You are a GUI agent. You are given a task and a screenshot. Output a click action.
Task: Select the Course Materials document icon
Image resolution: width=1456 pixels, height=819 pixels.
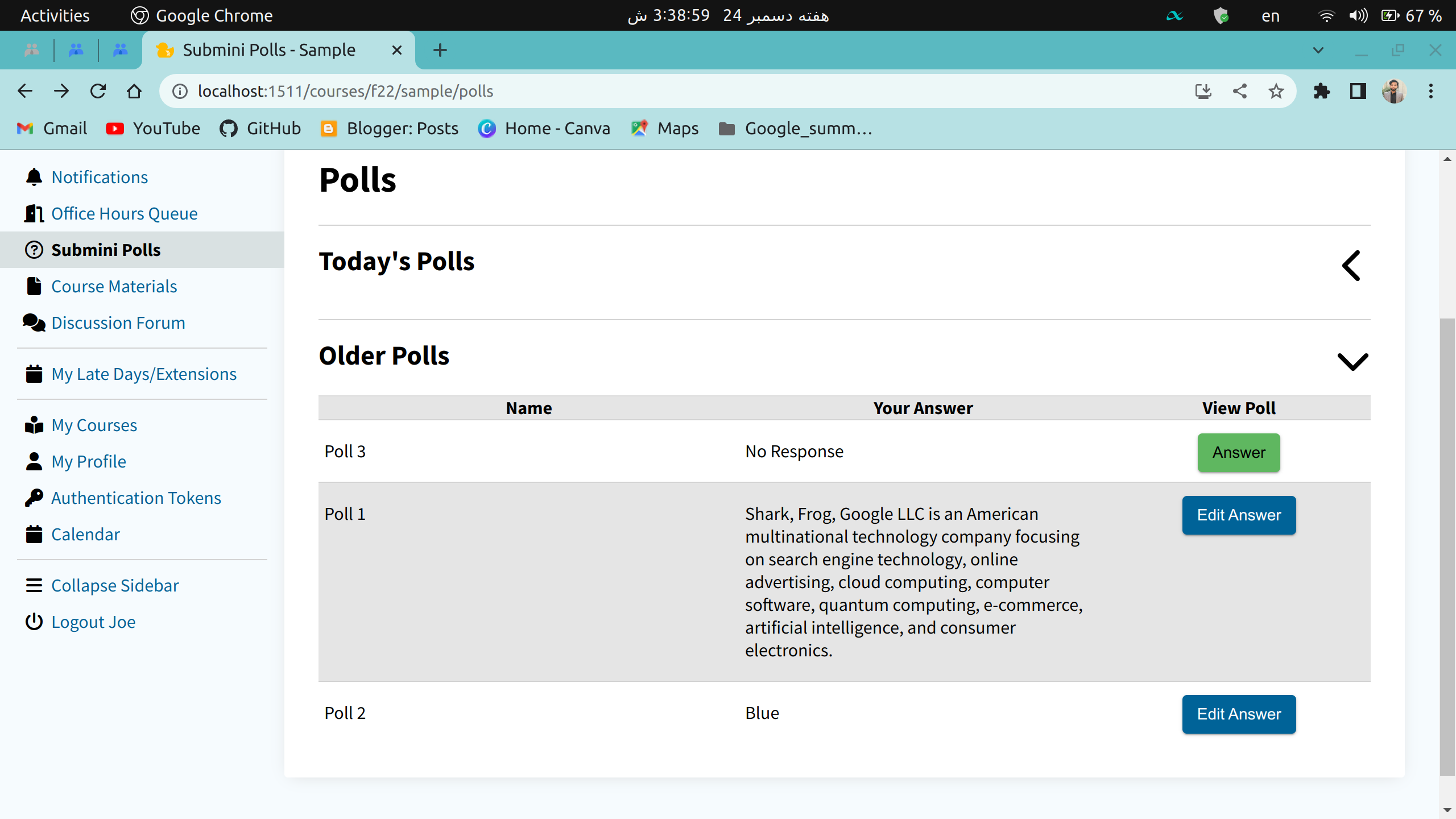[34, 286]
